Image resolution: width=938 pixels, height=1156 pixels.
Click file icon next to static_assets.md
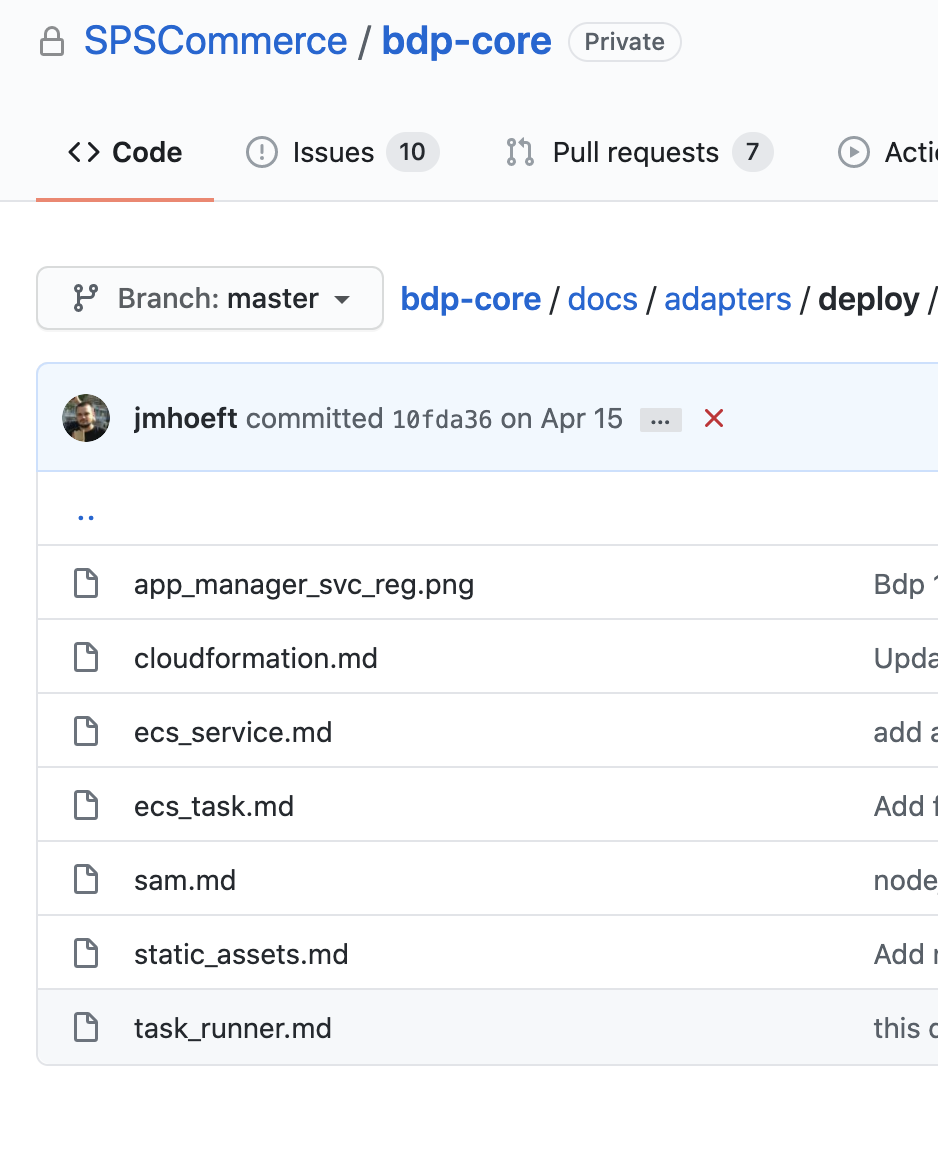click(x=86, y=953)
